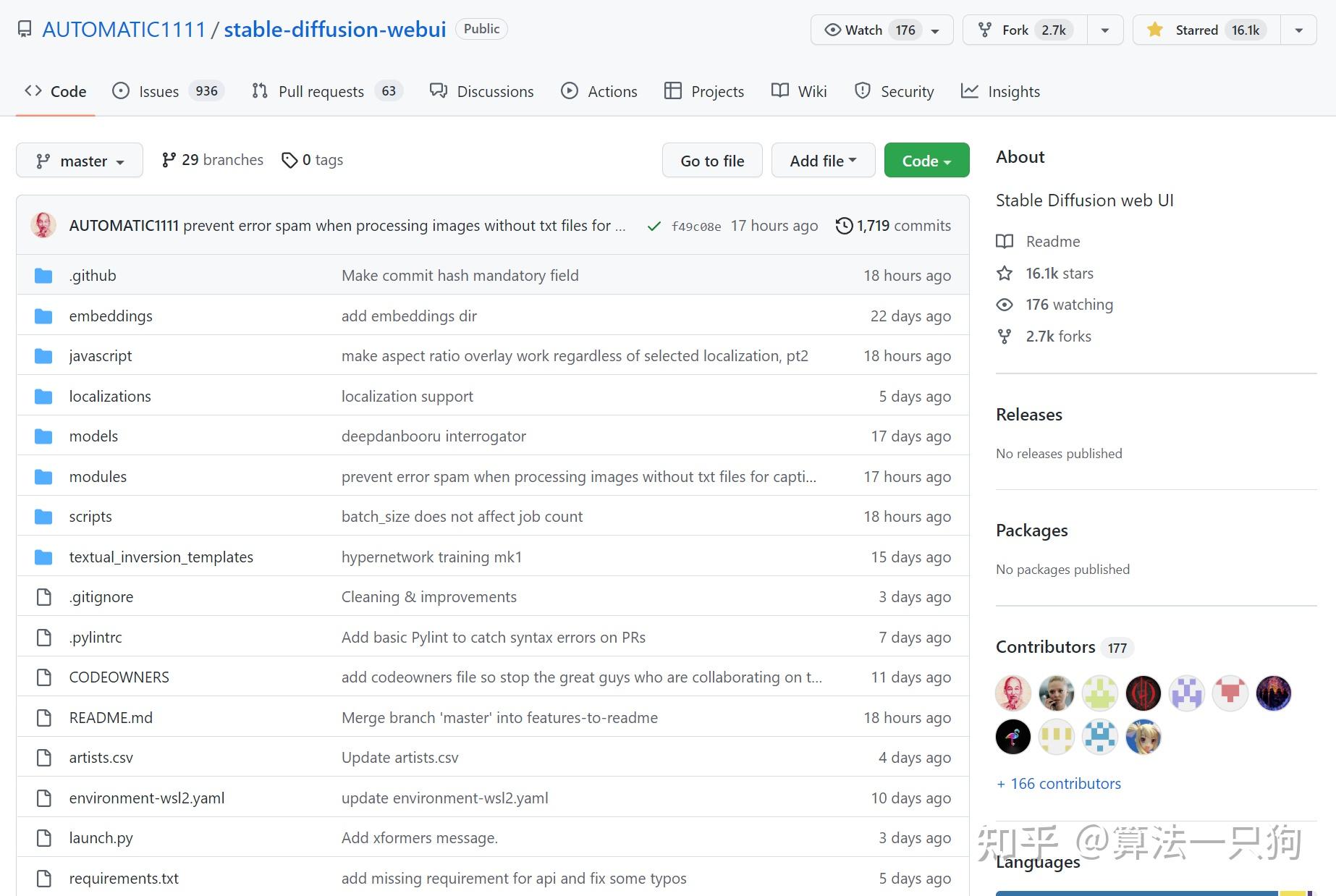The width and height of the screenshot is (1336, 896).
Task: Click the book icon beside Readme
Action: 1005,242
